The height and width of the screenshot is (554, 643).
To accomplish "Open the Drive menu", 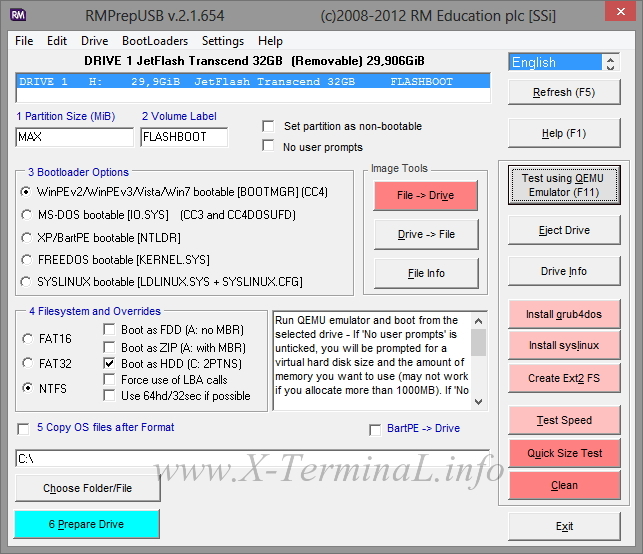I will (95, 41).
